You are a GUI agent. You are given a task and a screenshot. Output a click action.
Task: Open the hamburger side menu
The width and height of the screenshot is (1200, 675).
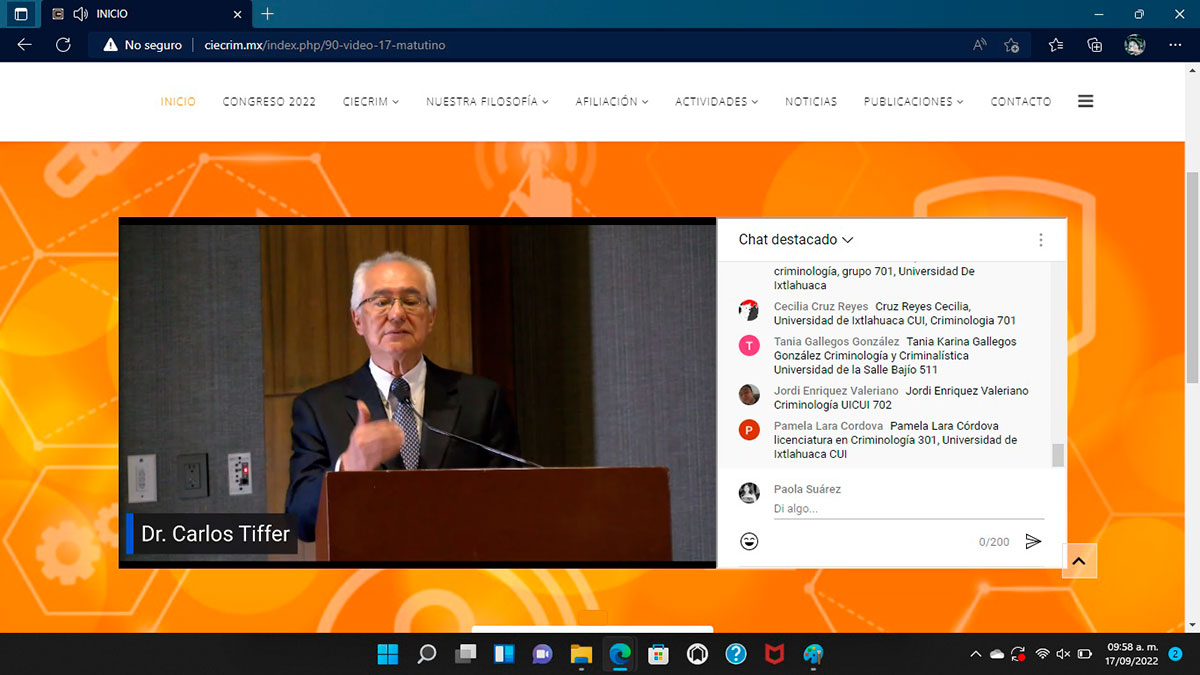pyautogui.click(x=1086, y=101)
